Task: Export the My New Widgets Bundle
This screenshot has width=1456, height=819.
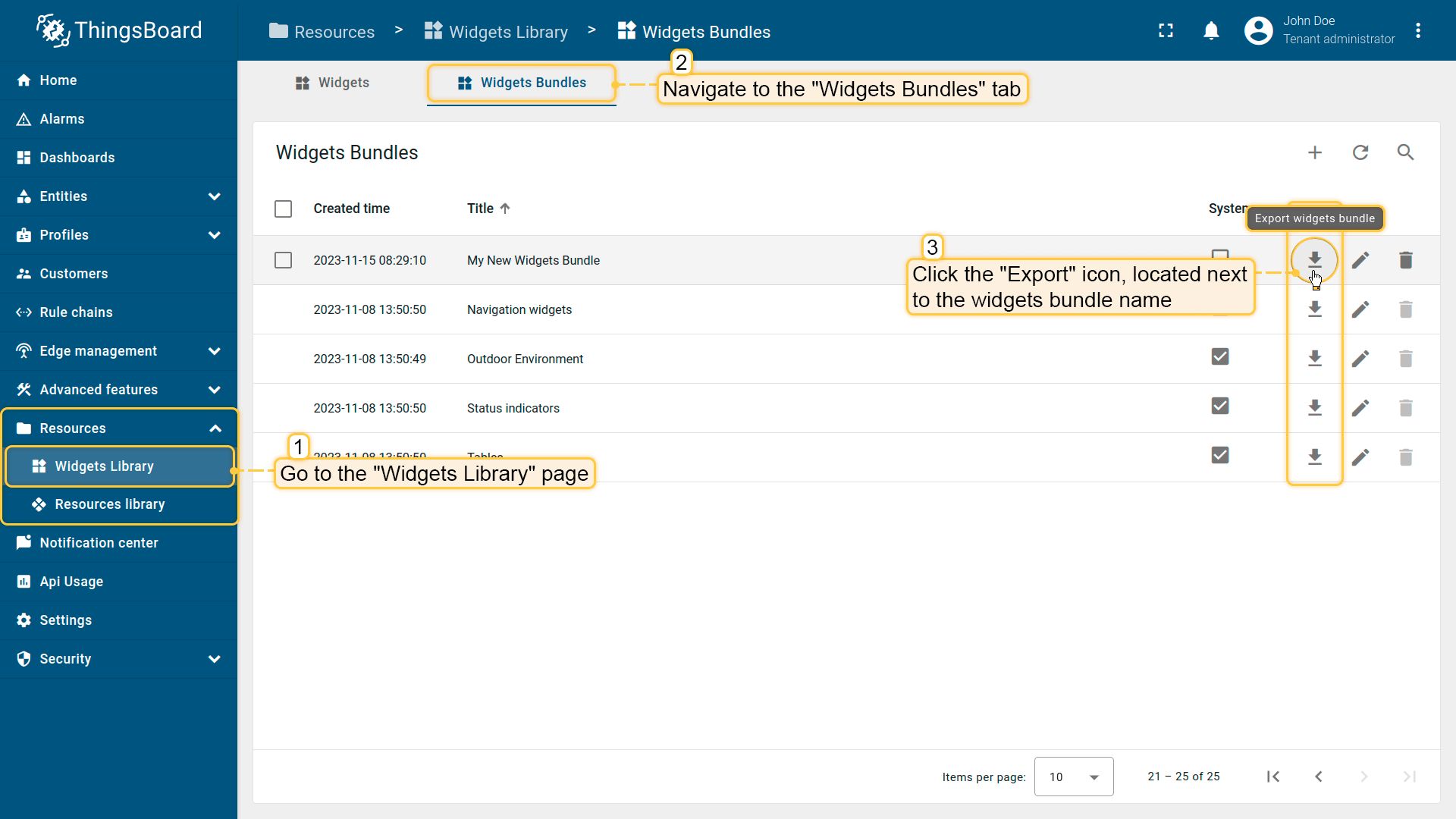Action: (1314, 260)
